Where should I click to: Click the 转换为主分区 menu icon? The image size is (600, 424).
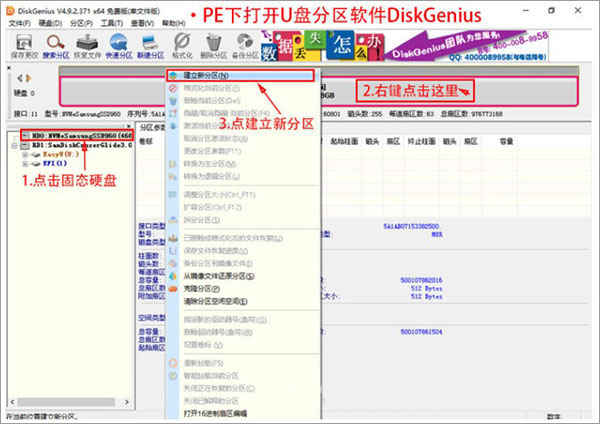click(173, 164)
